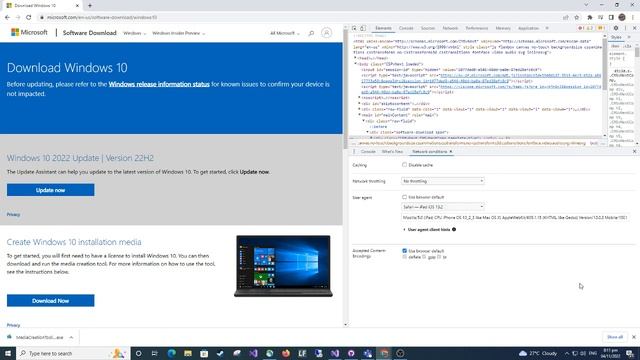The width and height of the screenshot is (640, 360).
Task: Click the User agent client hints info icon
Action: [454, 229]
